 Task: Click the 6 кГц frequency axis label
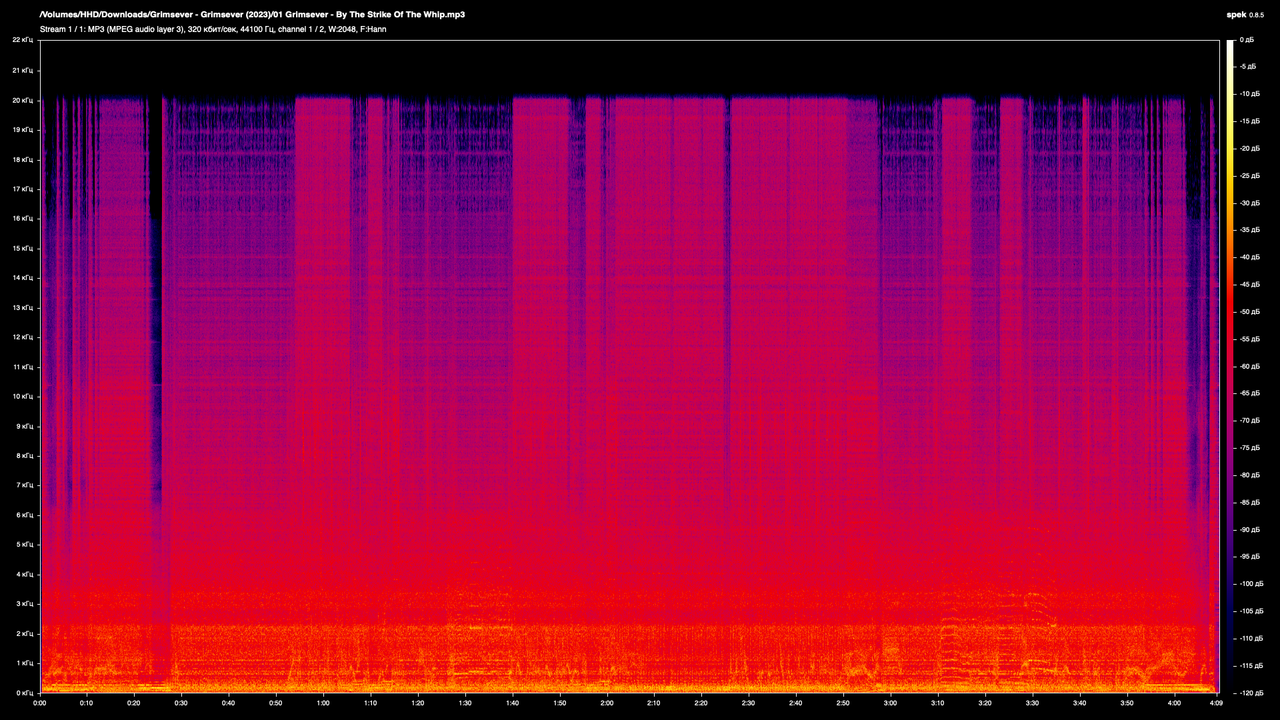point(24,515)
